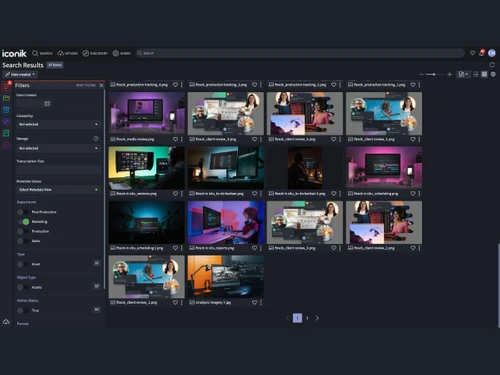Go to results page 2
500x375 pixels.
(x=307, y=318)
